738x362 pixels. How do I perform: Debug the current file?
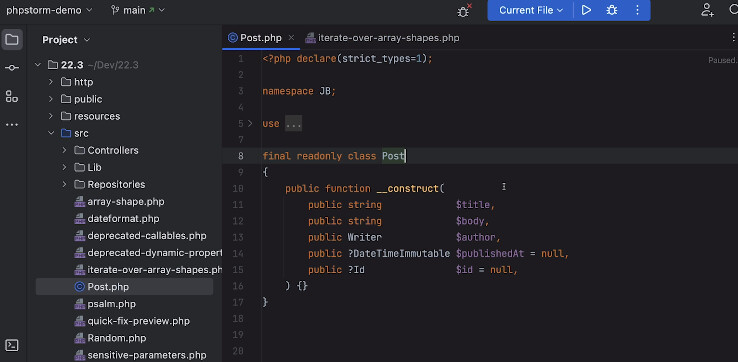pos(612,10)
